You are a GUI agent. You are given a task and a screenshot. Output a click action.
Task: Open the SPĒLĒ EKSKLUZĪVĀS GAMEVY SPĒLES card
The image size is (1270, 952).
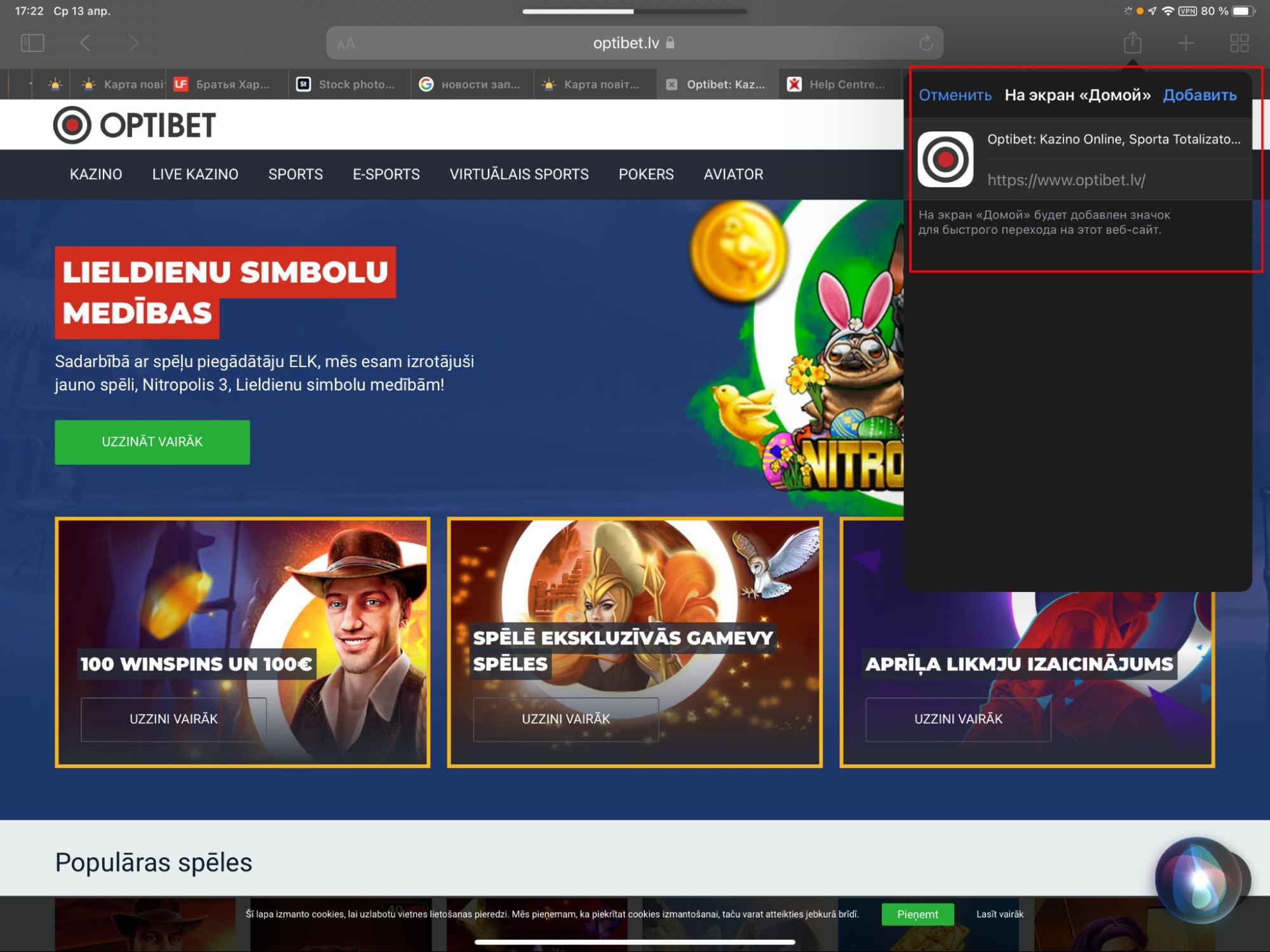pyautogui.click(x=635, y=642)
